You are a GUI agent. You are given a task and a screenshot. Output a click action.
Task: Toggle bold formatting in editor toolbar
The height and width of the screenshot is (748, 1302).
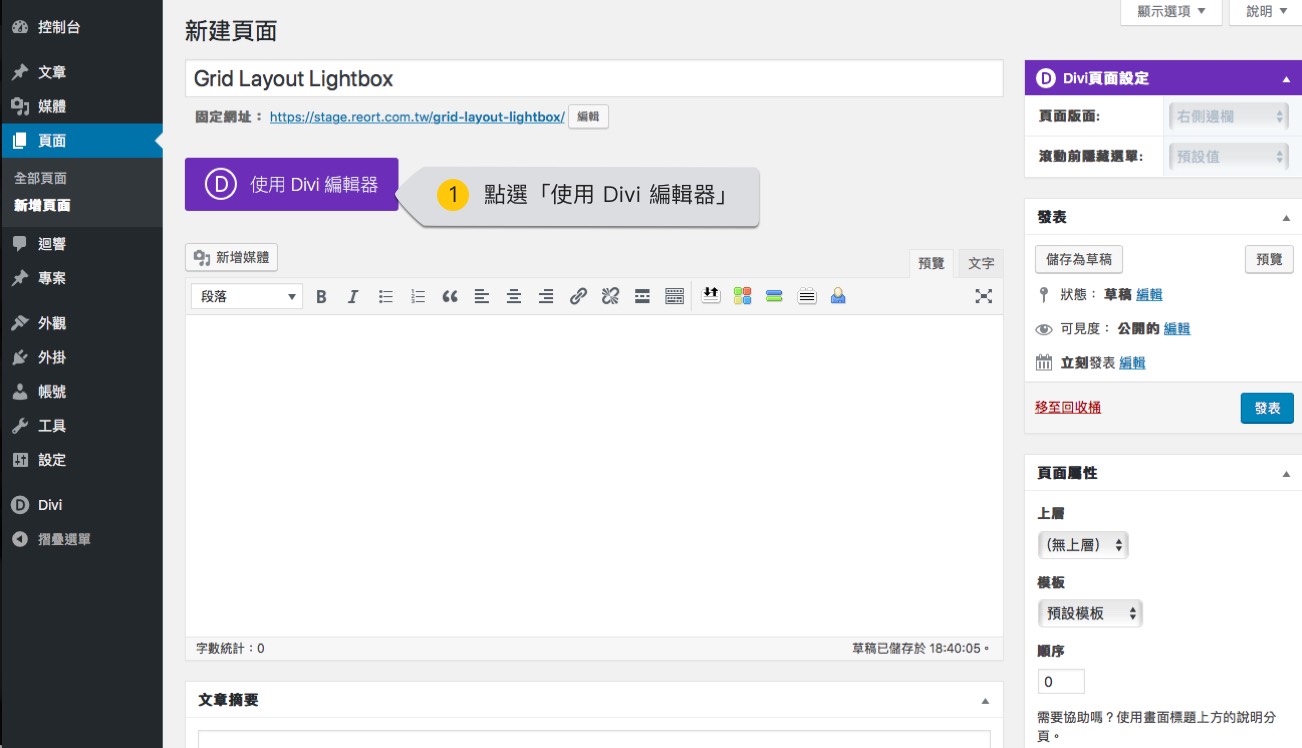tap(321, 296)
